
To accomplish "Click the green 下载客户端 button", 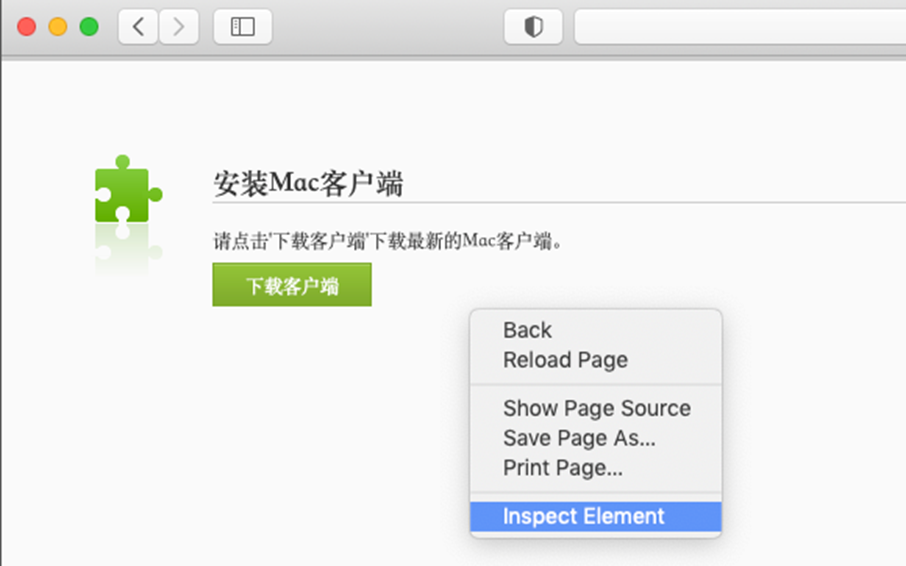I will point(292,286).
